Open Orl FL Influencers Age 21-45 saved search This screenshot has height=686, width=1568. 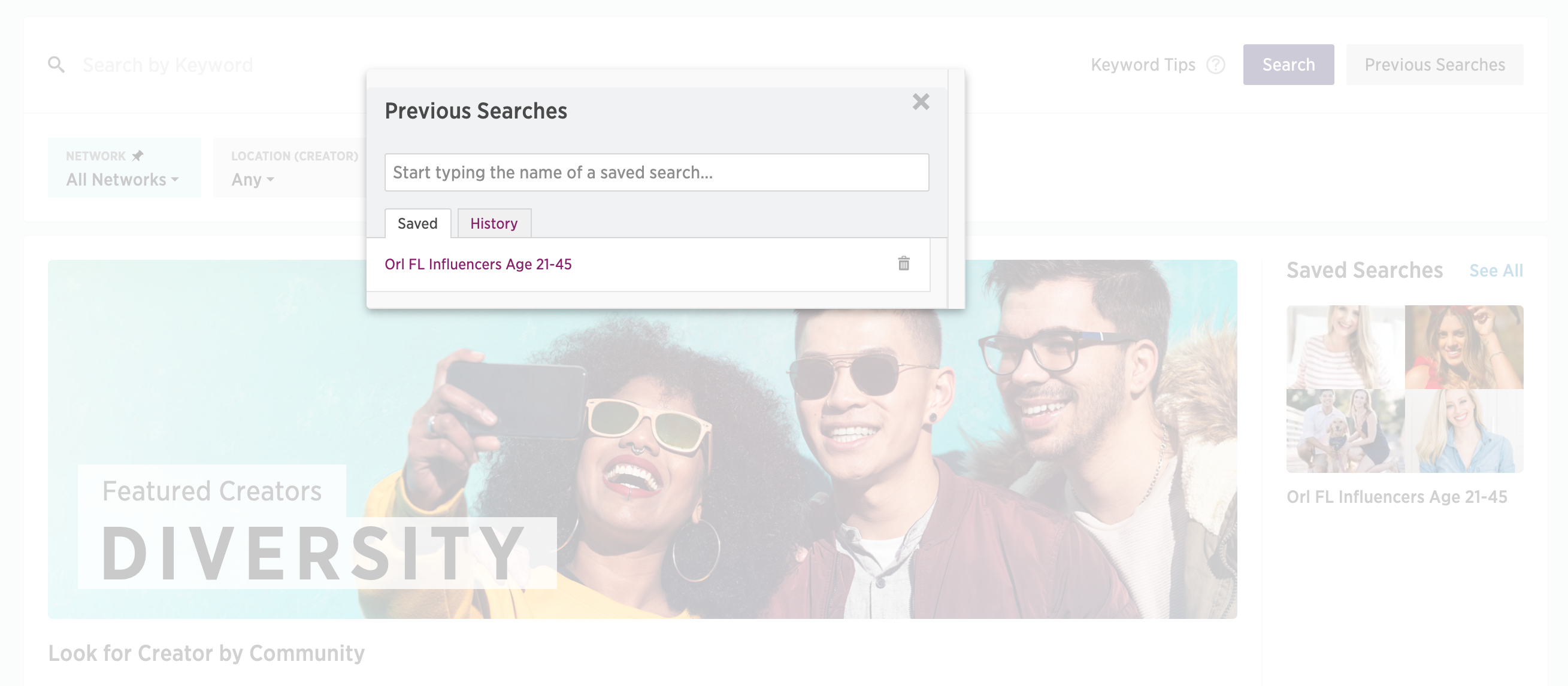[478, 264]
